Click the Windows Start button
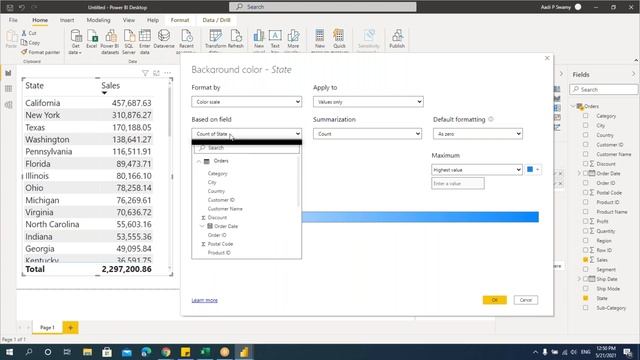The width and height of the screenshot is (640, 360). pos(9,352)
